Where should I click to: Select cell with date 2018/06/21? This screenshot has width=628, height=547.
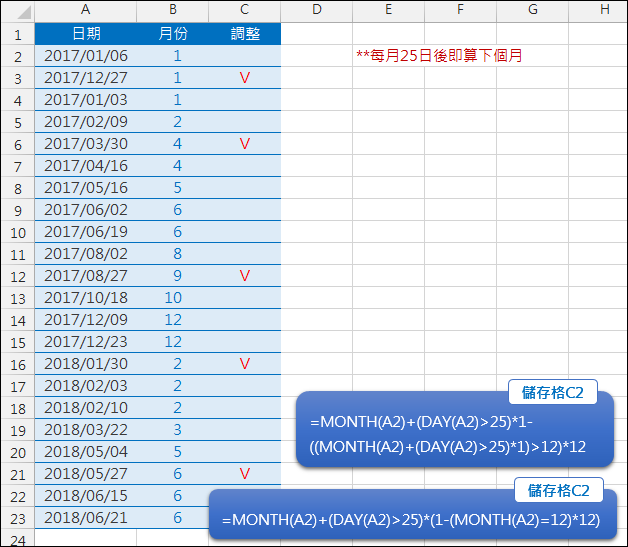pos(86,518)
